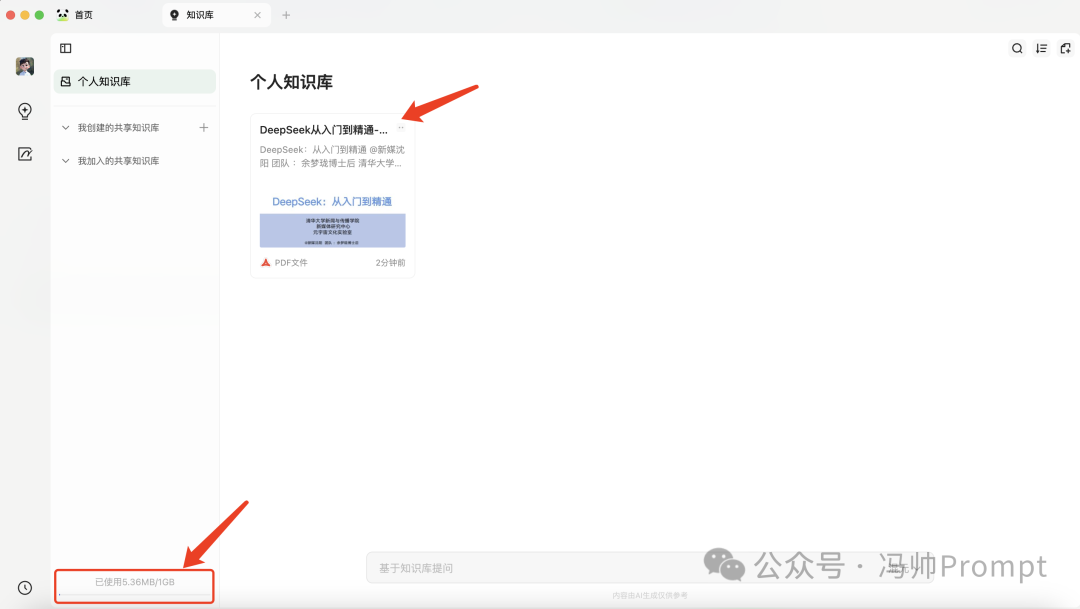Search the knowledge base with magnifier icon

coord(1017,48)
